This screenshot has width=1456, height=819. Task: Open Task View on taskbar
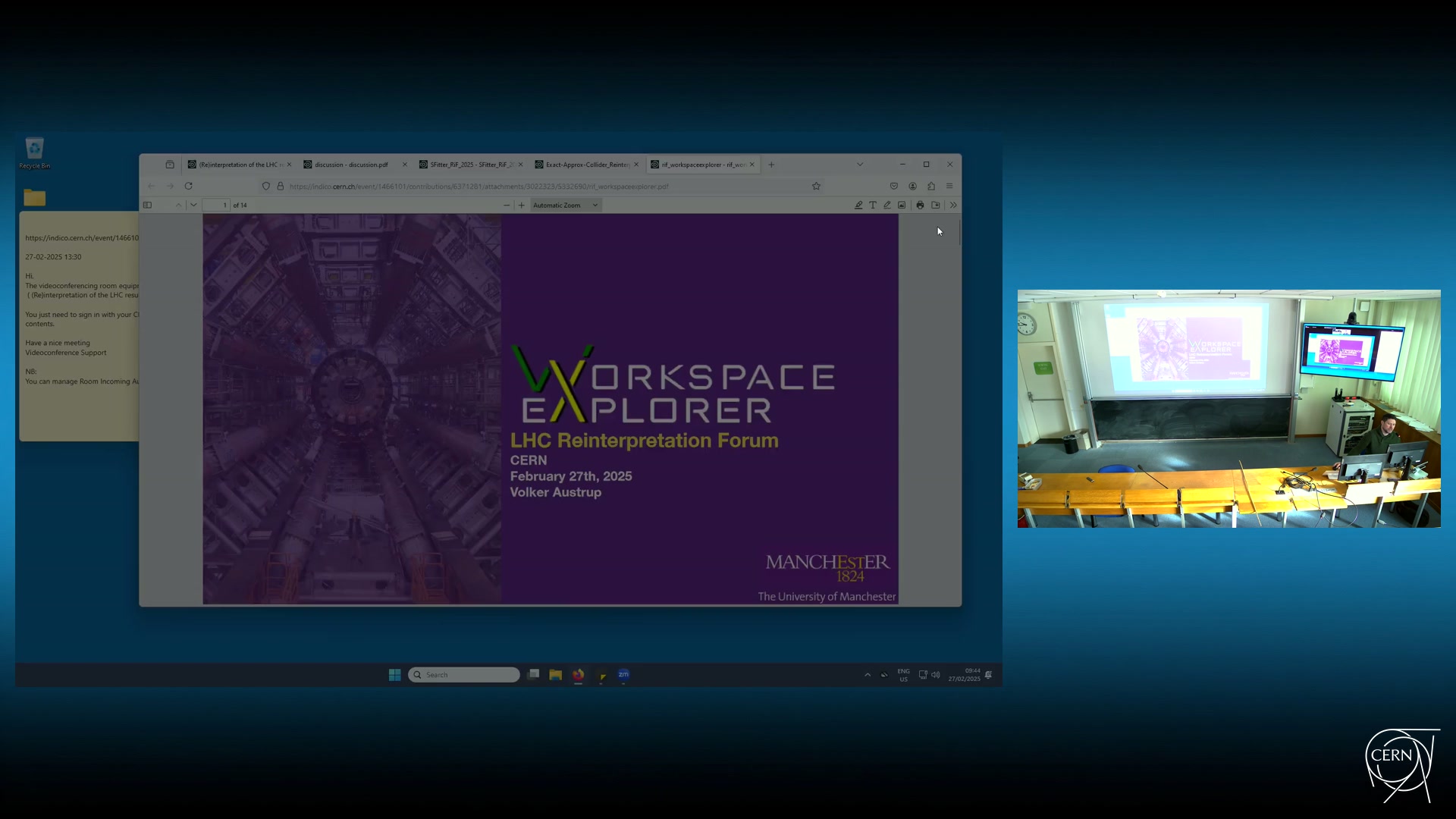pos(534,675)
